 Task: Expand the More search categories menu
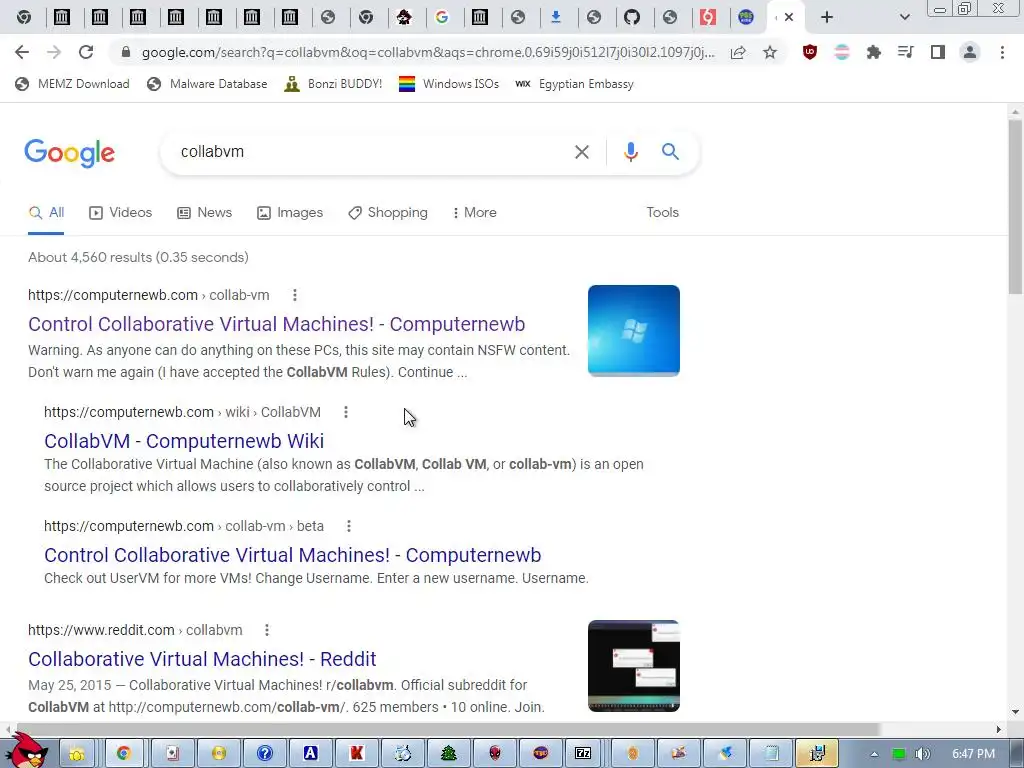click(475, 213)
